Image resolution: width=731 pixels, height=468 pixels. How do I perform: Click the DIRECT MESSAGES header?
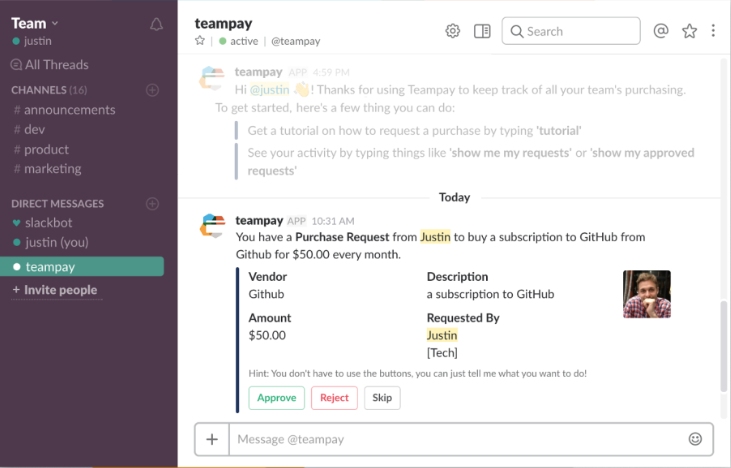tap(57, 204)
